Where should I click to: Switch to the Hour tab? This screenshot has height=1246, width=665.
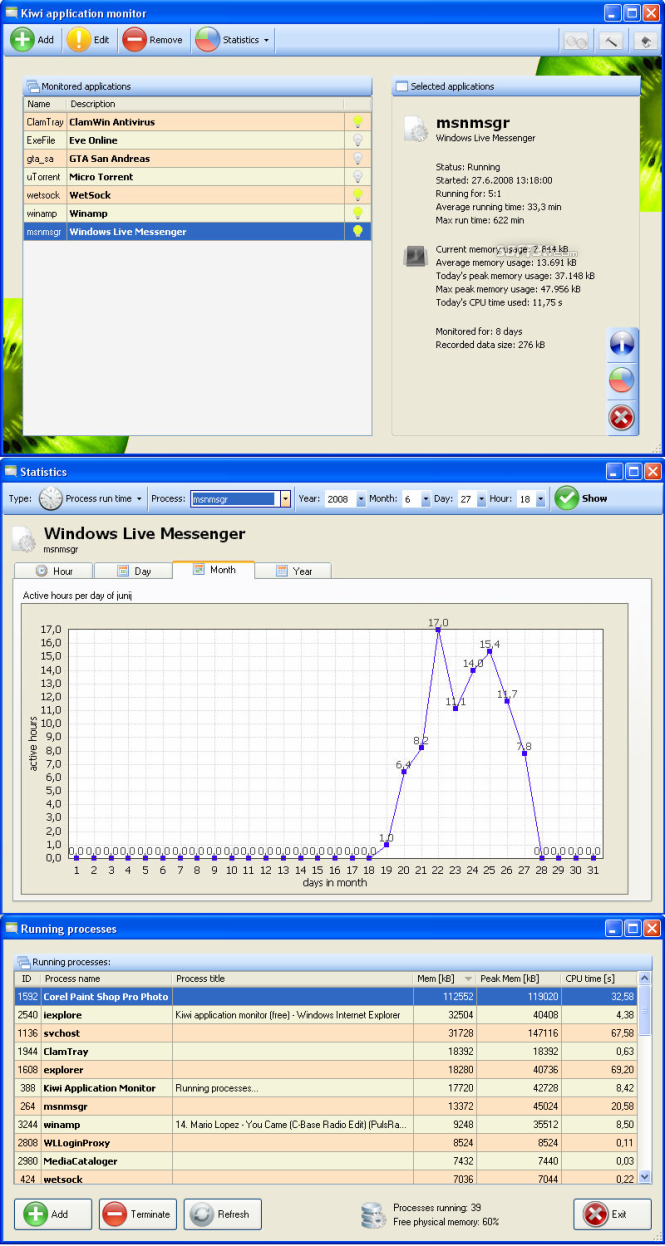click(x=53, y=571)
